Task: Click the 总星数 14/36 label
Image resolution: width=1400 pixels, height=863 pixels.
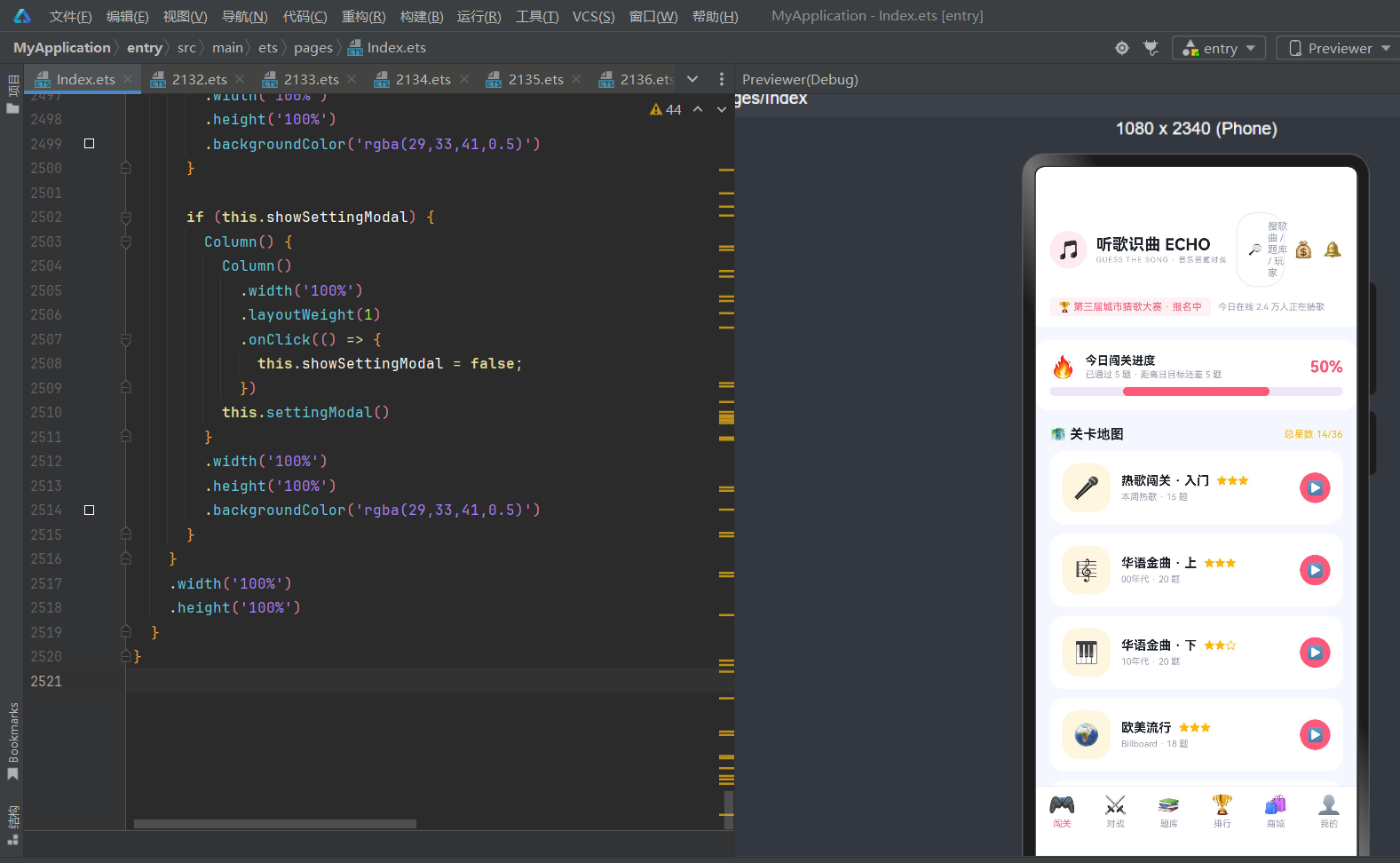Action: coord(1313,434)
